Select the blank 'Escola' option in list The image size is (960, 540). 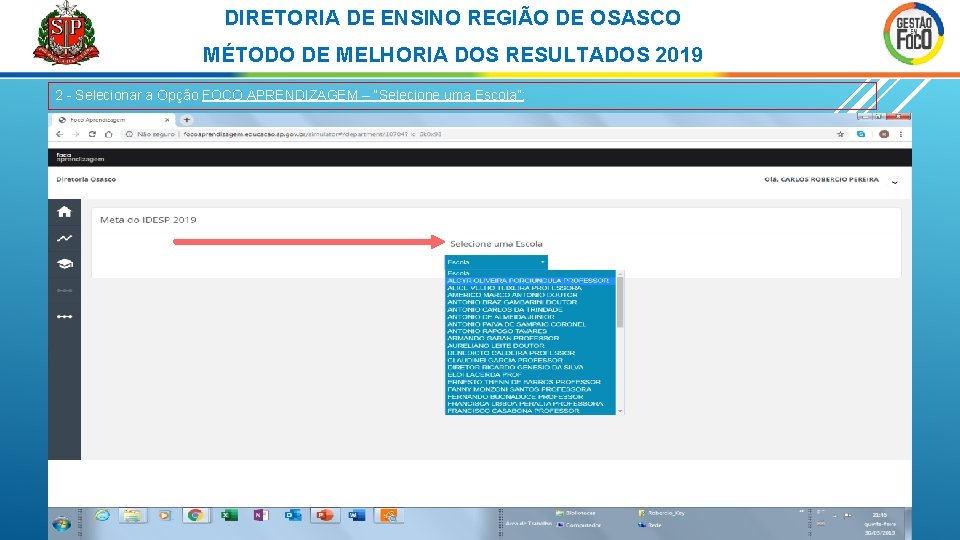(x=530, y=273)
